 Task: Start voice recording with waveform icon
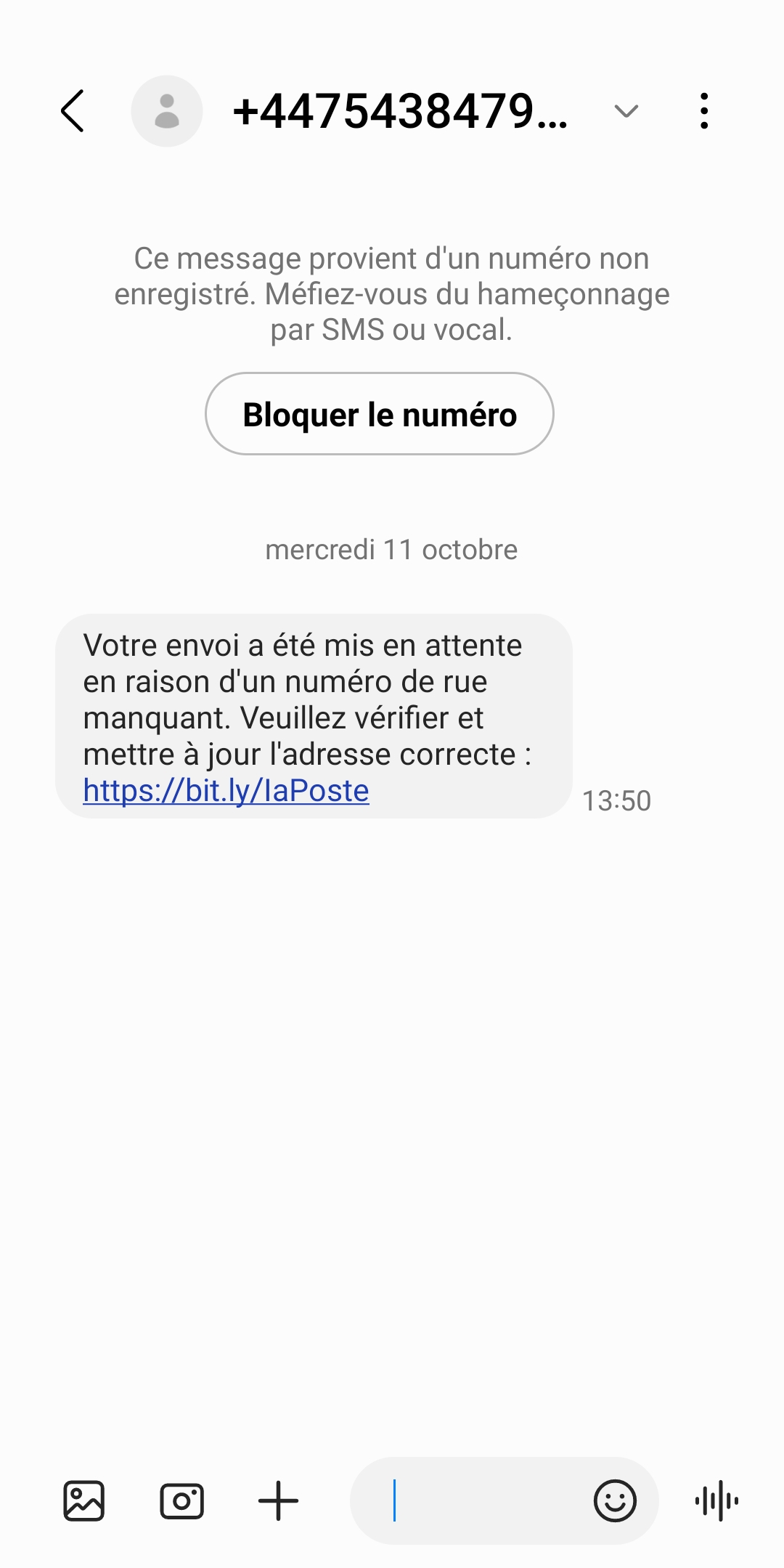point(716,1500)
